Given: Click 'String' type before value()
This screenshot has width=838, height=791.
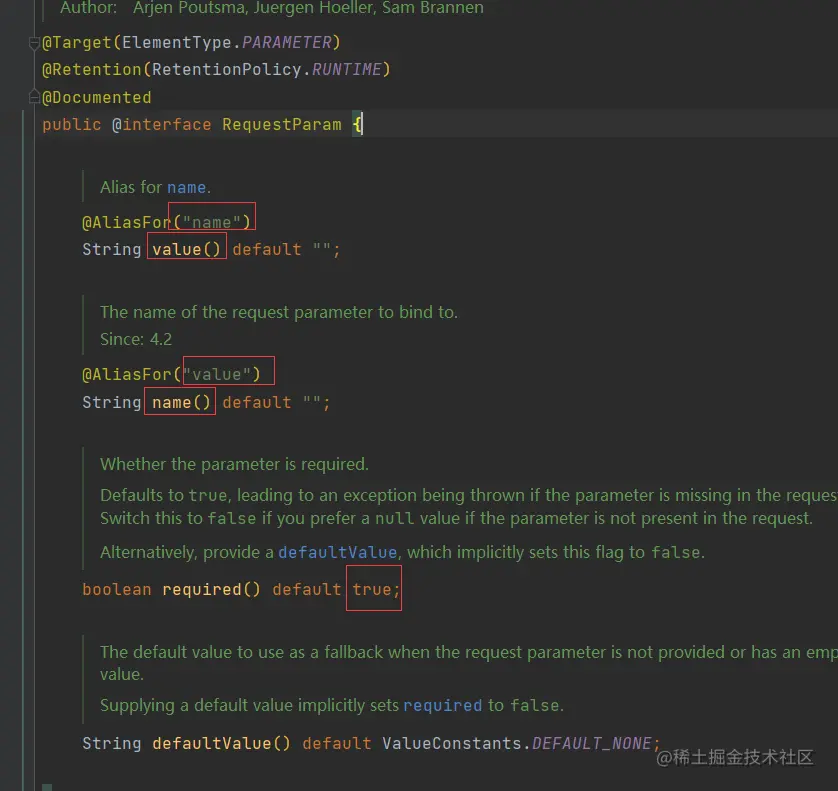Looking at the screenshot, I should (x=112, y=250).
